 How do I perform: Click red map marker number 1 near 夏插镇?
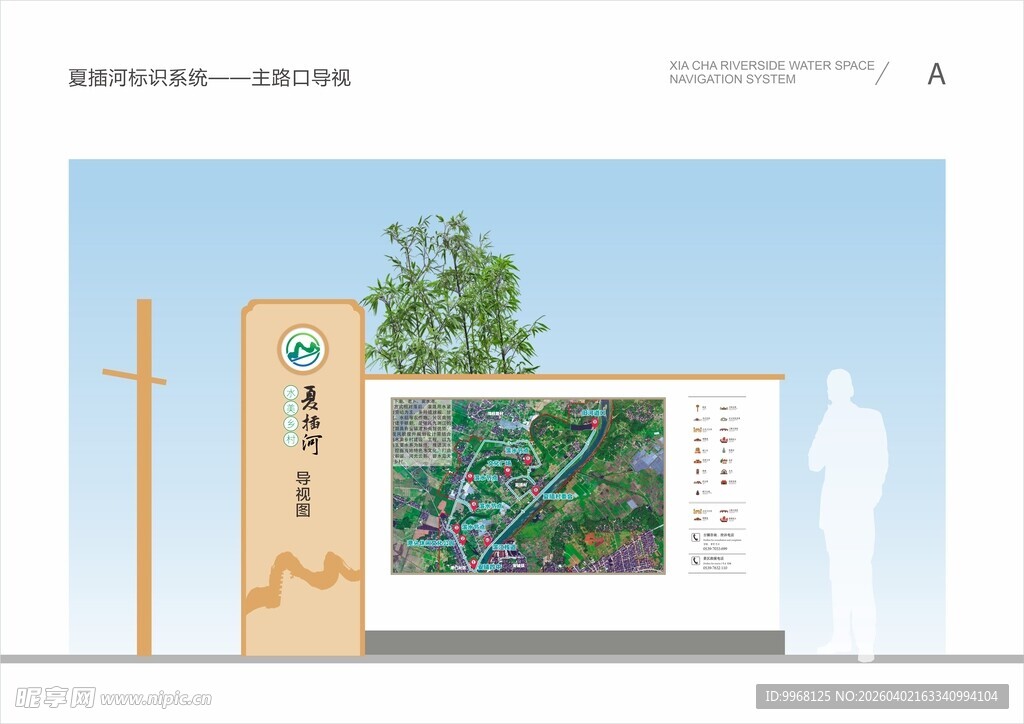pos(472,561)
